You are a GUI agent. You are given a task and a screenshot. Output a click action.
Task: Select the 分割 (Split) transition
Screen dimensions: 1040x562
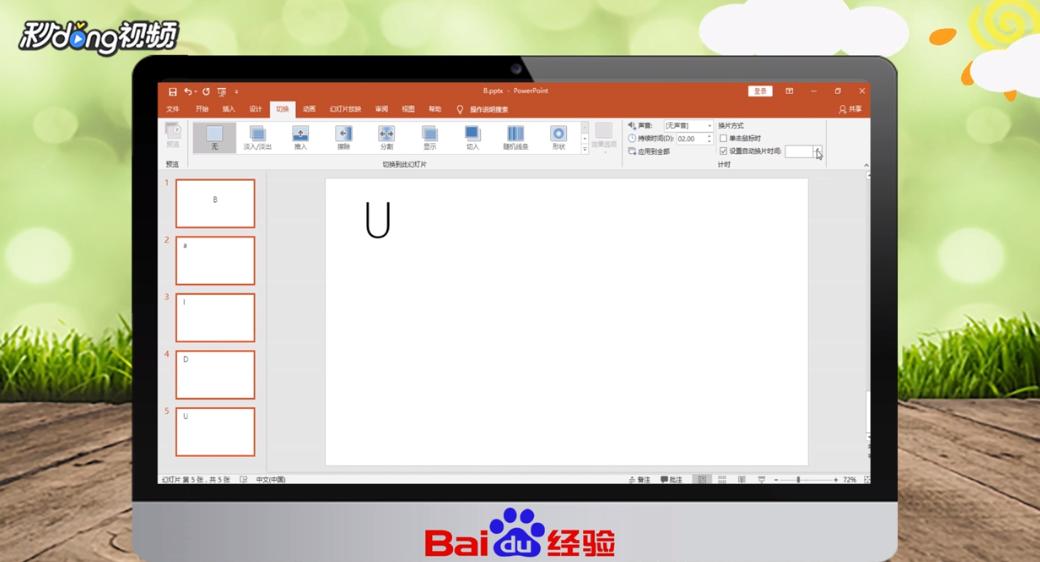(x=387, y=138)
